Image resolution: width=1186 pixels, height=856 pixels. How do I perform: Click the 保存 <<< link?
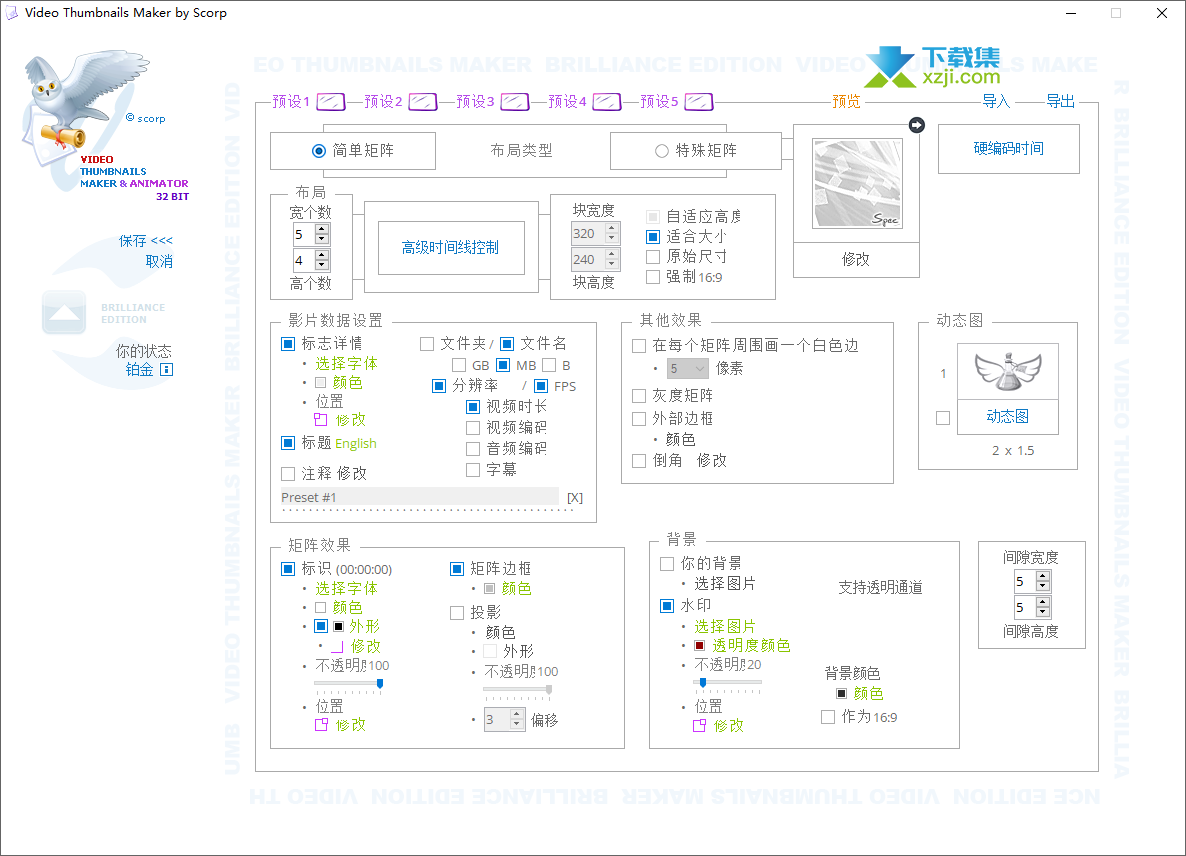146,241
